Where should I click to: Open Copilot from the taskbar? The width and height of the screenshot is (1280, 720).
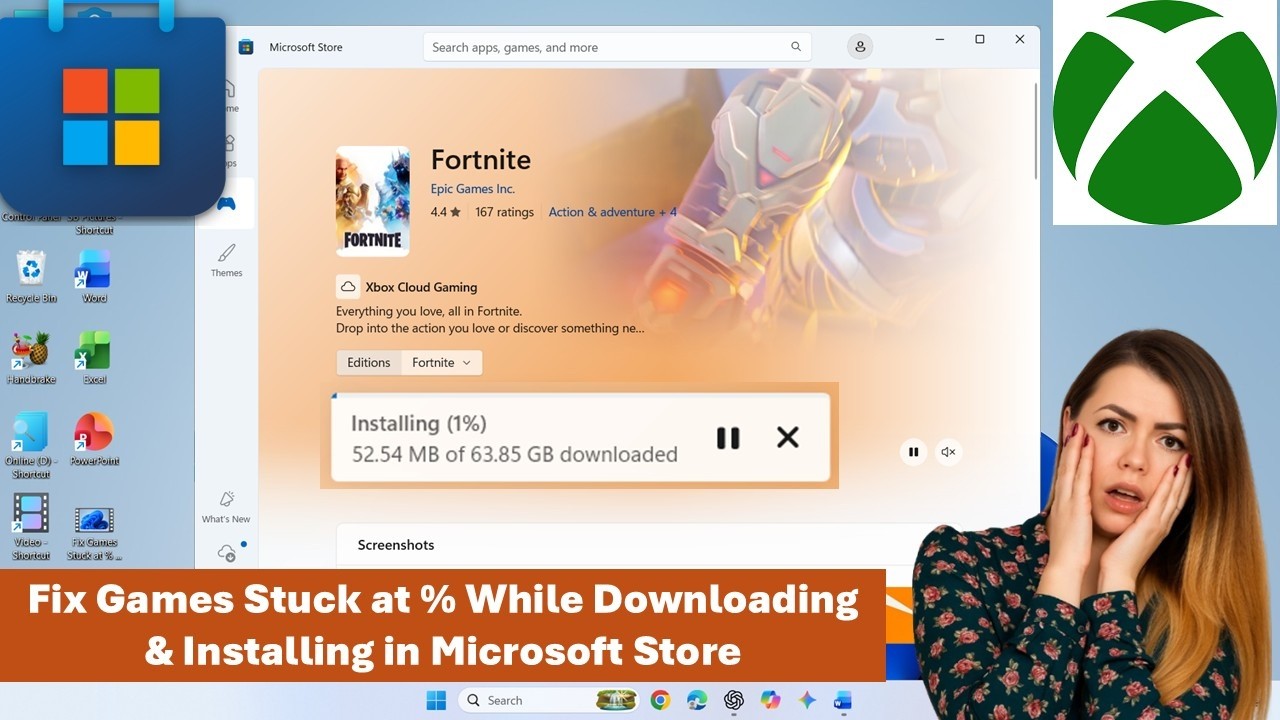coord(770,700)
